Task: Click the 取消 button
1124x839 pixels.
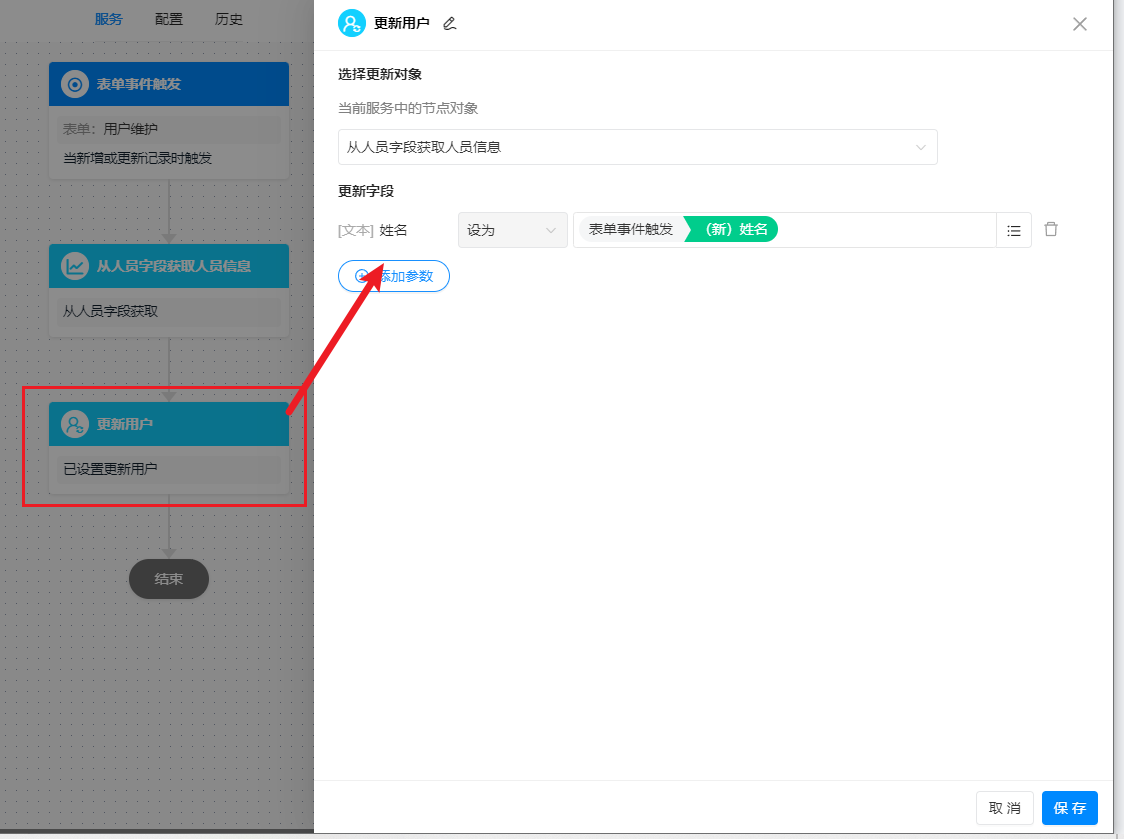Action: [1004, 808]
